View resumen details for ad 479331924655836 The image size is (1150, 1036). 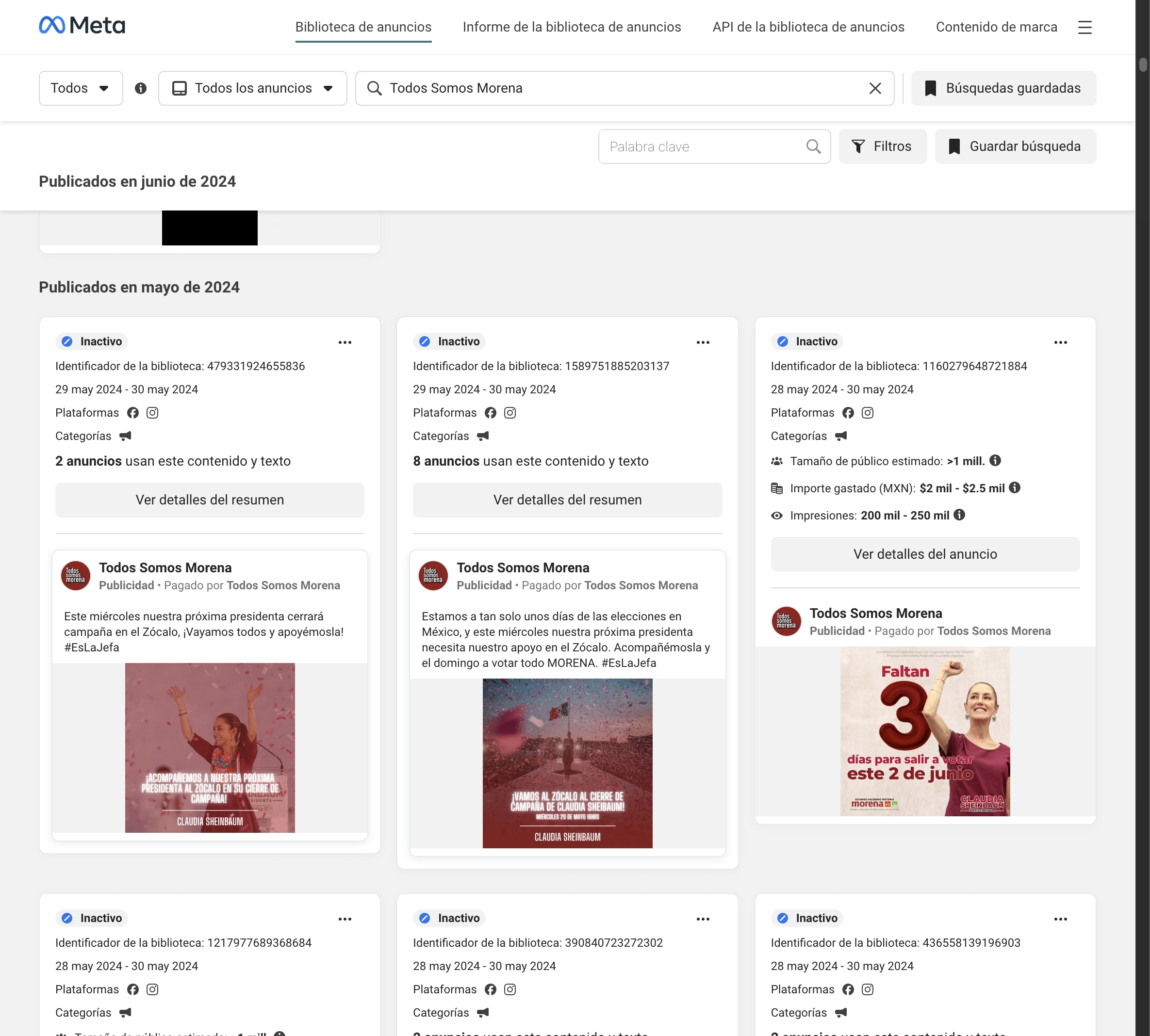[210, 500]
